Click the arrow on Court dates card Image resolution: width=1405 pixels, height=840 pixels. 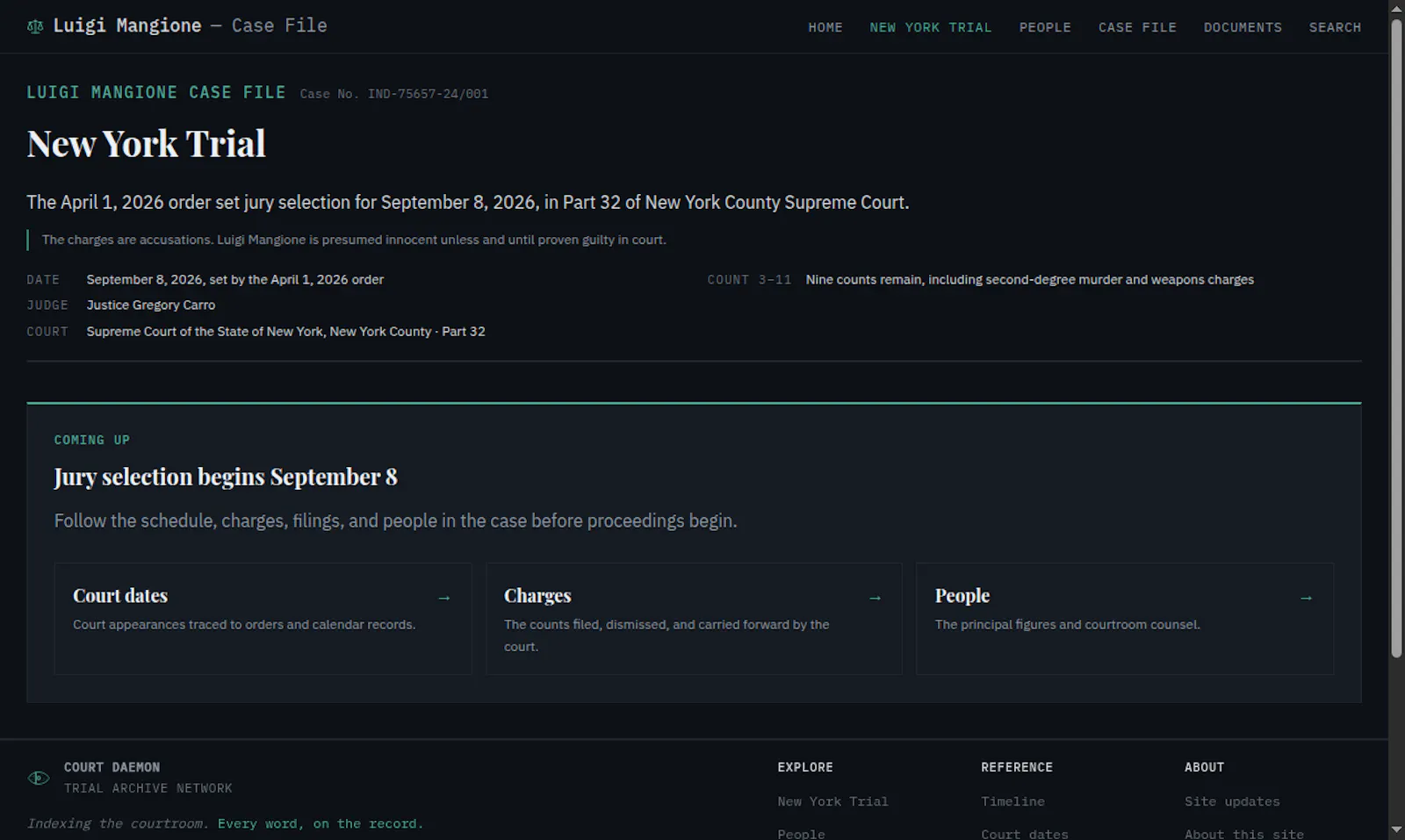443,598
